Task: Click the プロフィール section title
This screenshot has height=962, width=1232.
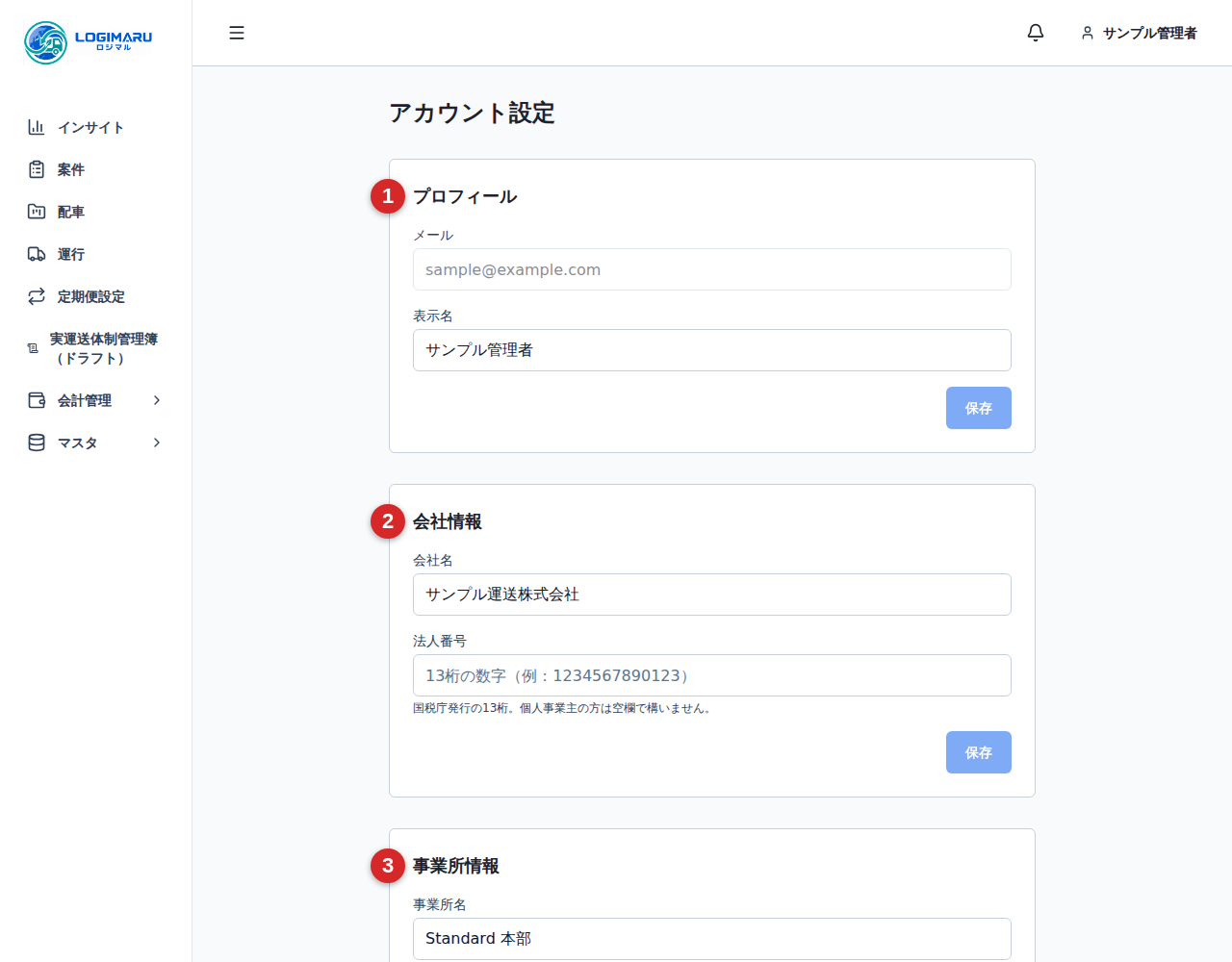Action: click(x=465, y=196)
